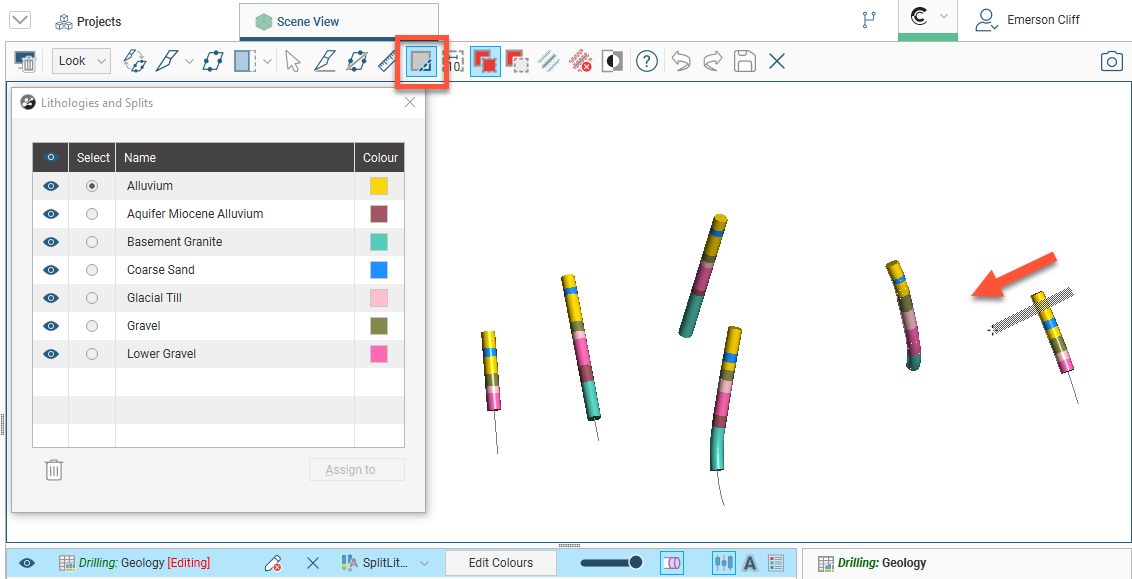
Task: Hide the Coarse Sand lithology
Action: [51, 270]
